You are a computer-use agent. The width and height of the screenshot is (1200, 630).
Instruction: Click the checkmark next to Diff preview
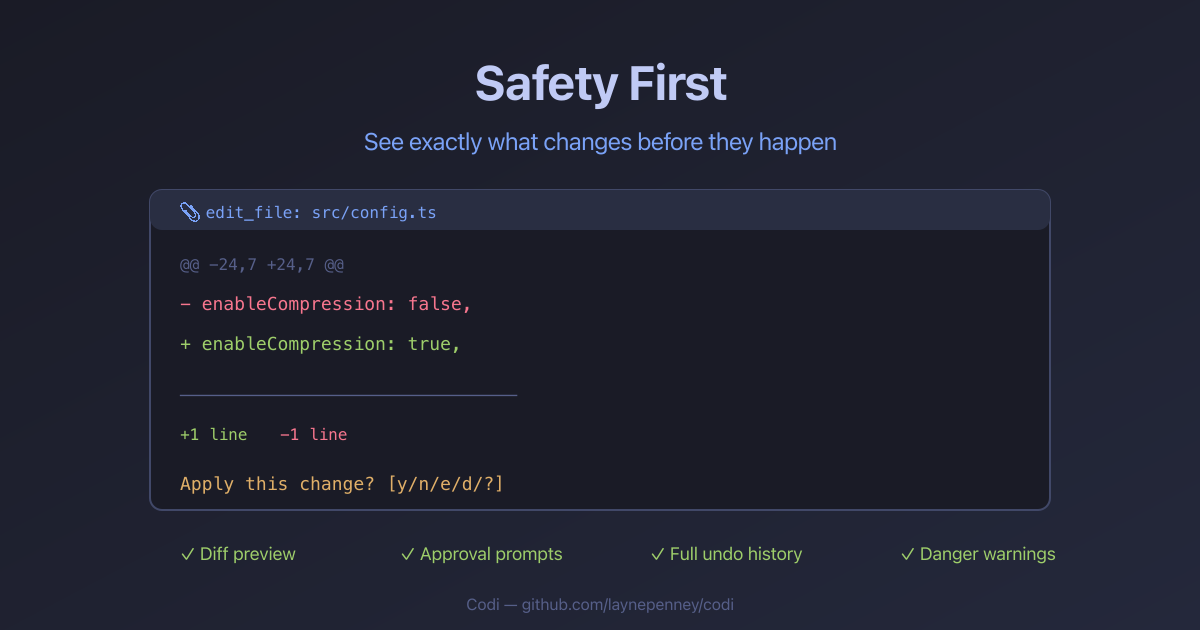point(187,554)
